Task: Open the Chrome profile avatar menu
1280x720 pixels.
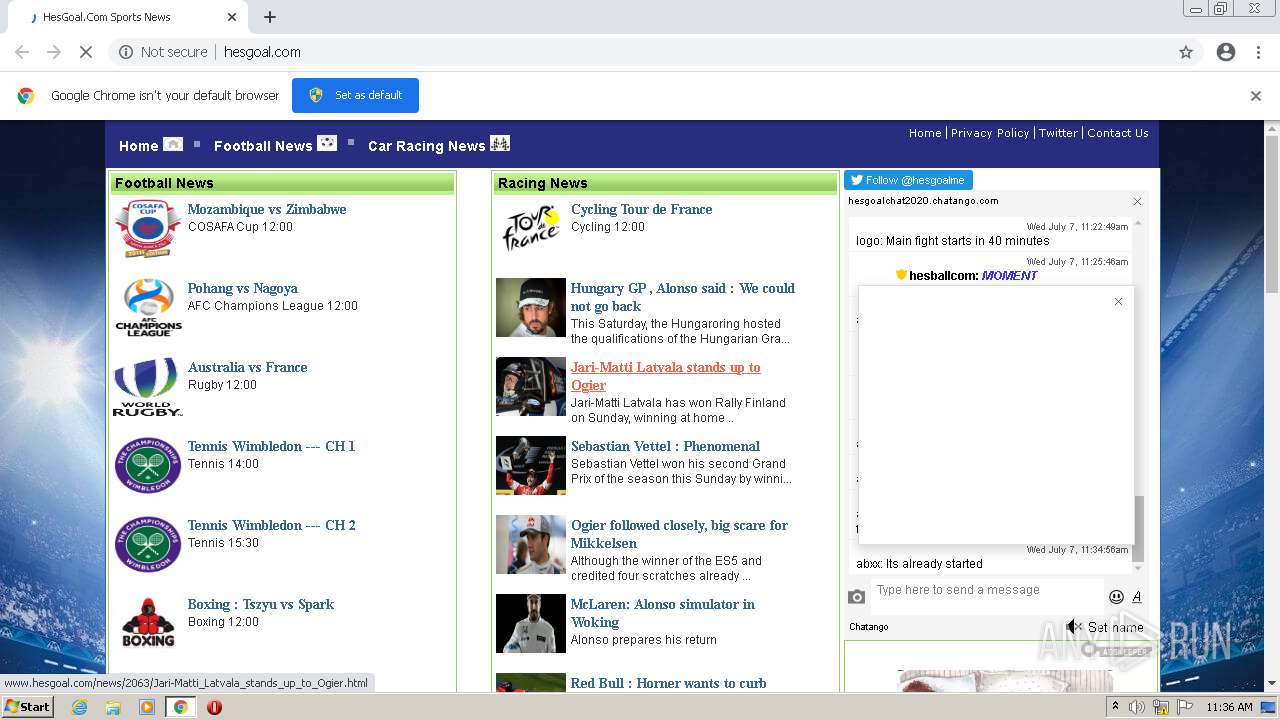Action: click(x=1226, y=52)
